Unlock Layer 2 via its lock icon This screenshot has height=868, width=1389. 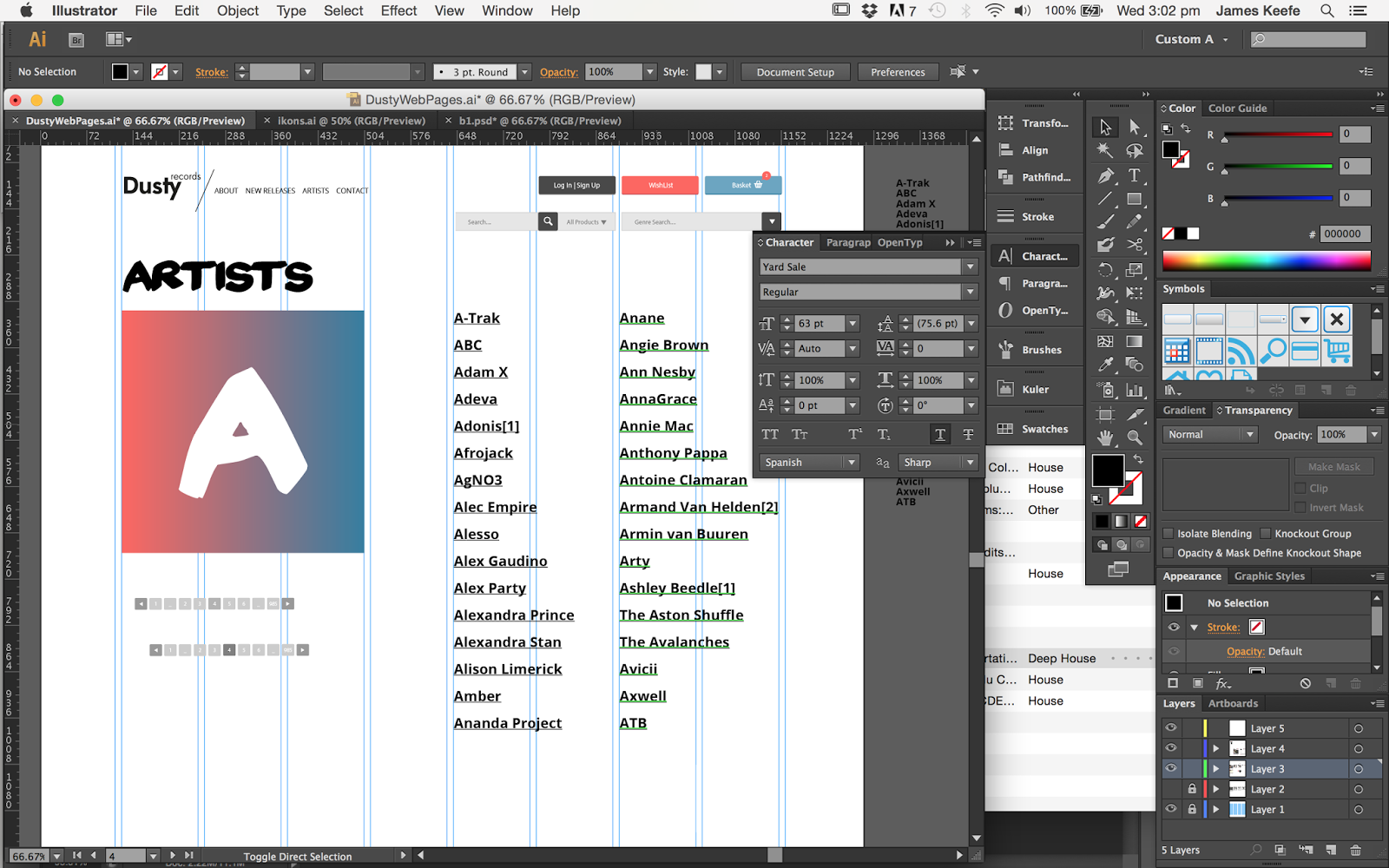coord(1192,789)
